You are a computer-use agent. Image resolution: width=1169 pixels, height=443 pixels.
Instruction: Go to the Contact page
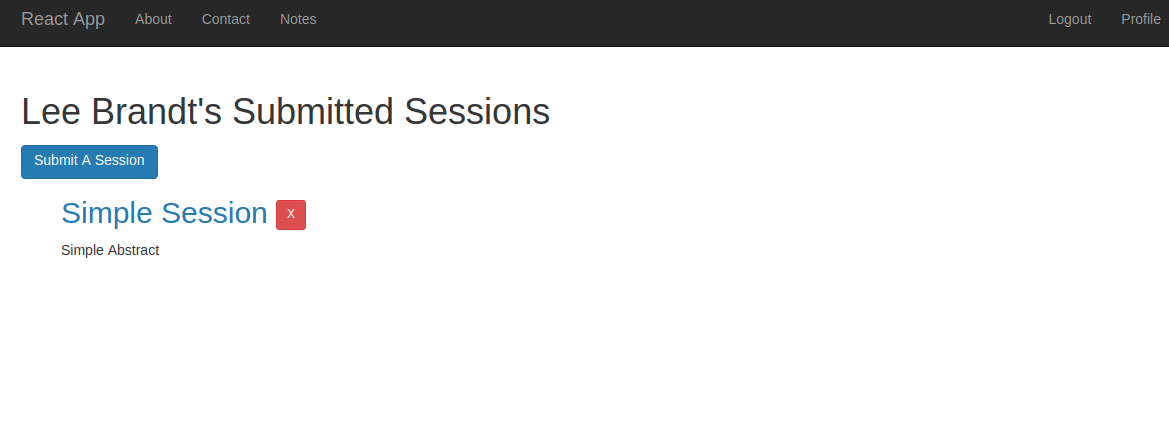click(226, 19)
